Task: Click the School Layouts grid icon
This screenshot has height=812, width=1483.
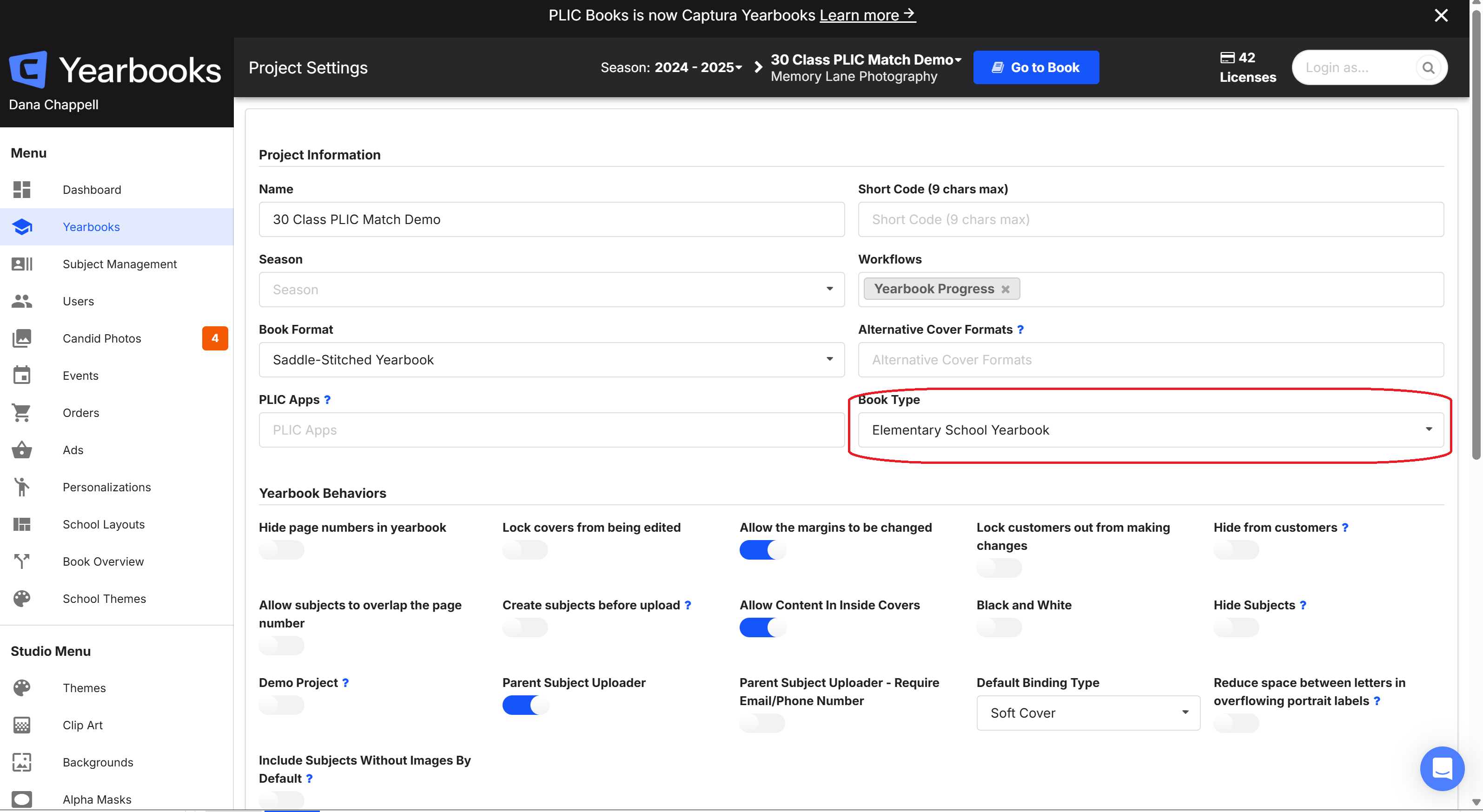Action: (22, 524)
